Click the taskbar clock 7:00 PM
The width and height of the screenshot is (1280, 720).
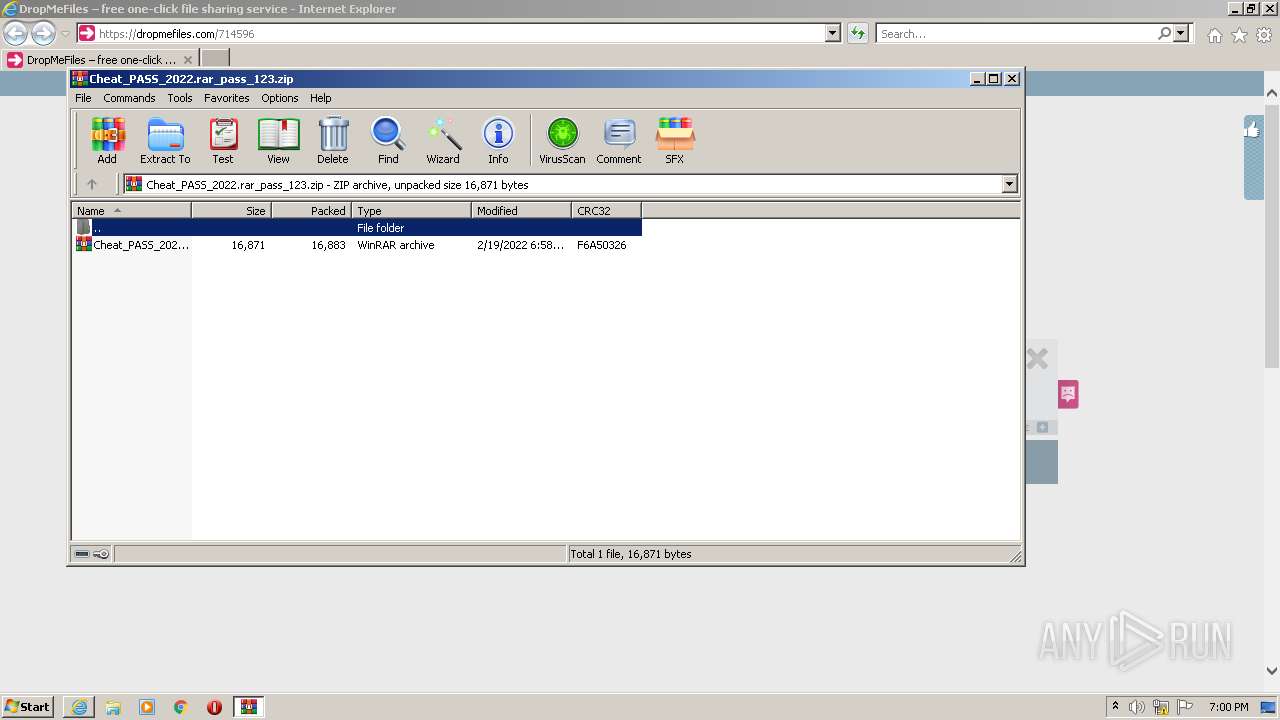[1228, 707]
